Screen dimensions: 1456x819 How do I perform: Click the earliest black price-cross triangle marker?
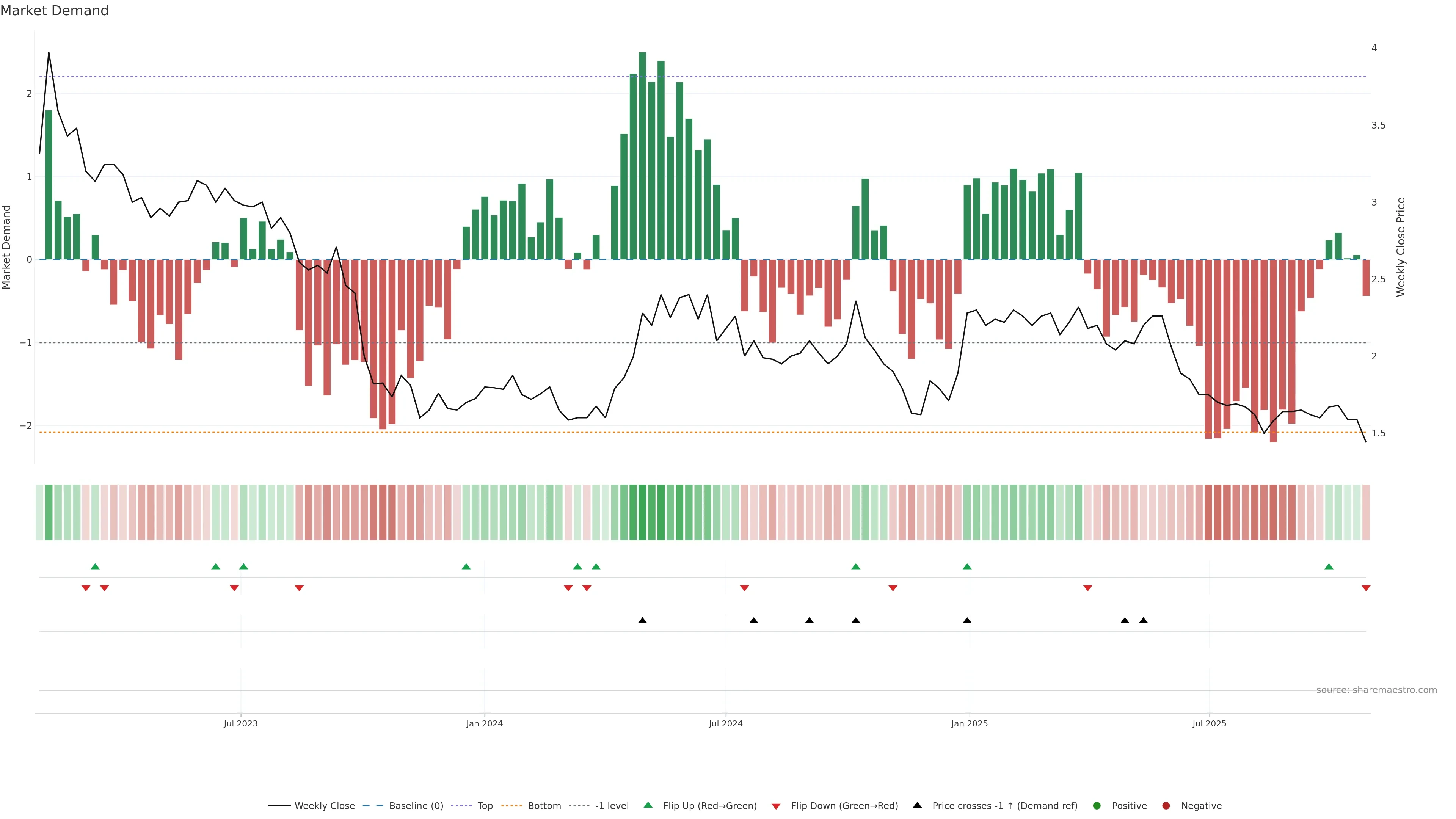tap(642, 621)
